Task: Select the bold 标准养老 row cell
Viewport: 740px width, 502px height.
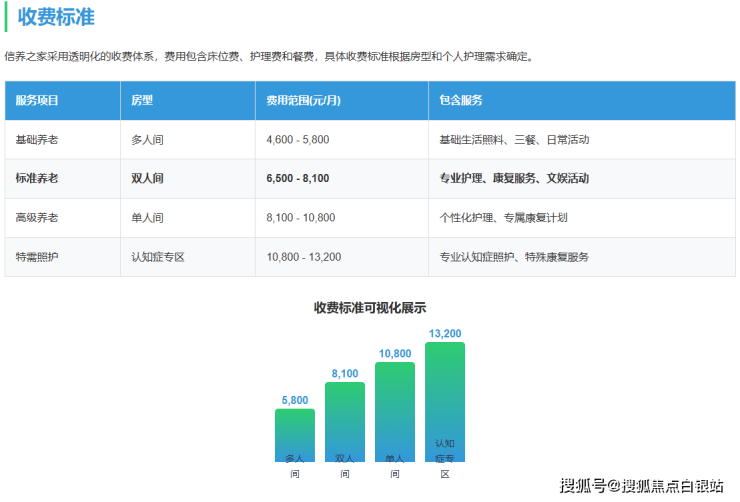Action: point(37,178)
